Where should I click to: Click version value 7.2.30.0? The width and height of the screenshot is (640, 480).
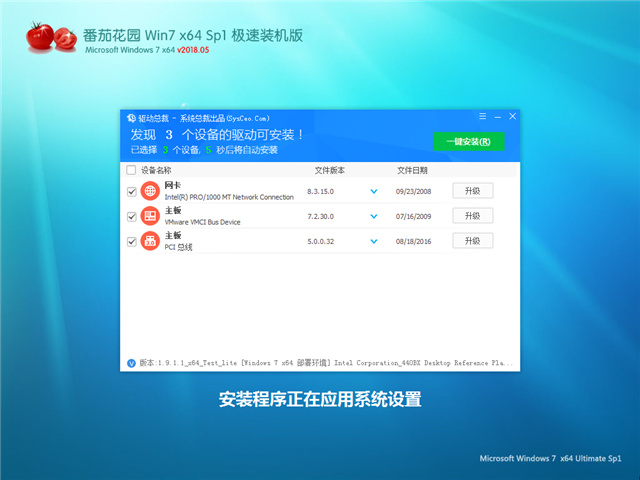coord(320,216)
